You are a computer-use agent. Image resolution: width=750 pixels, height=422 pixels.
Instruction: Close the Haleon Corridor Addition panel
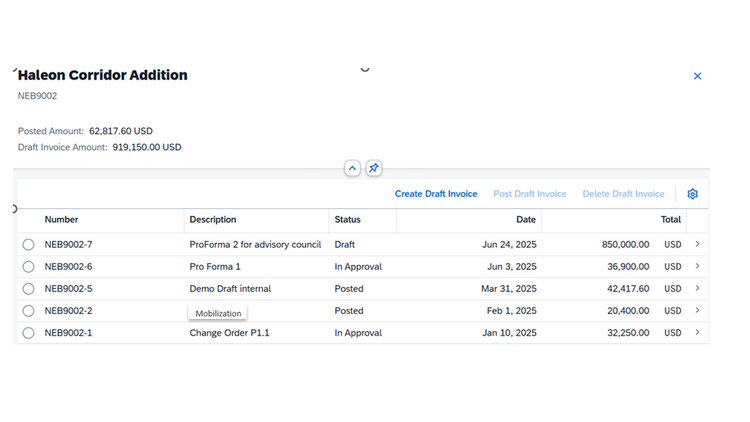point(697,76)
